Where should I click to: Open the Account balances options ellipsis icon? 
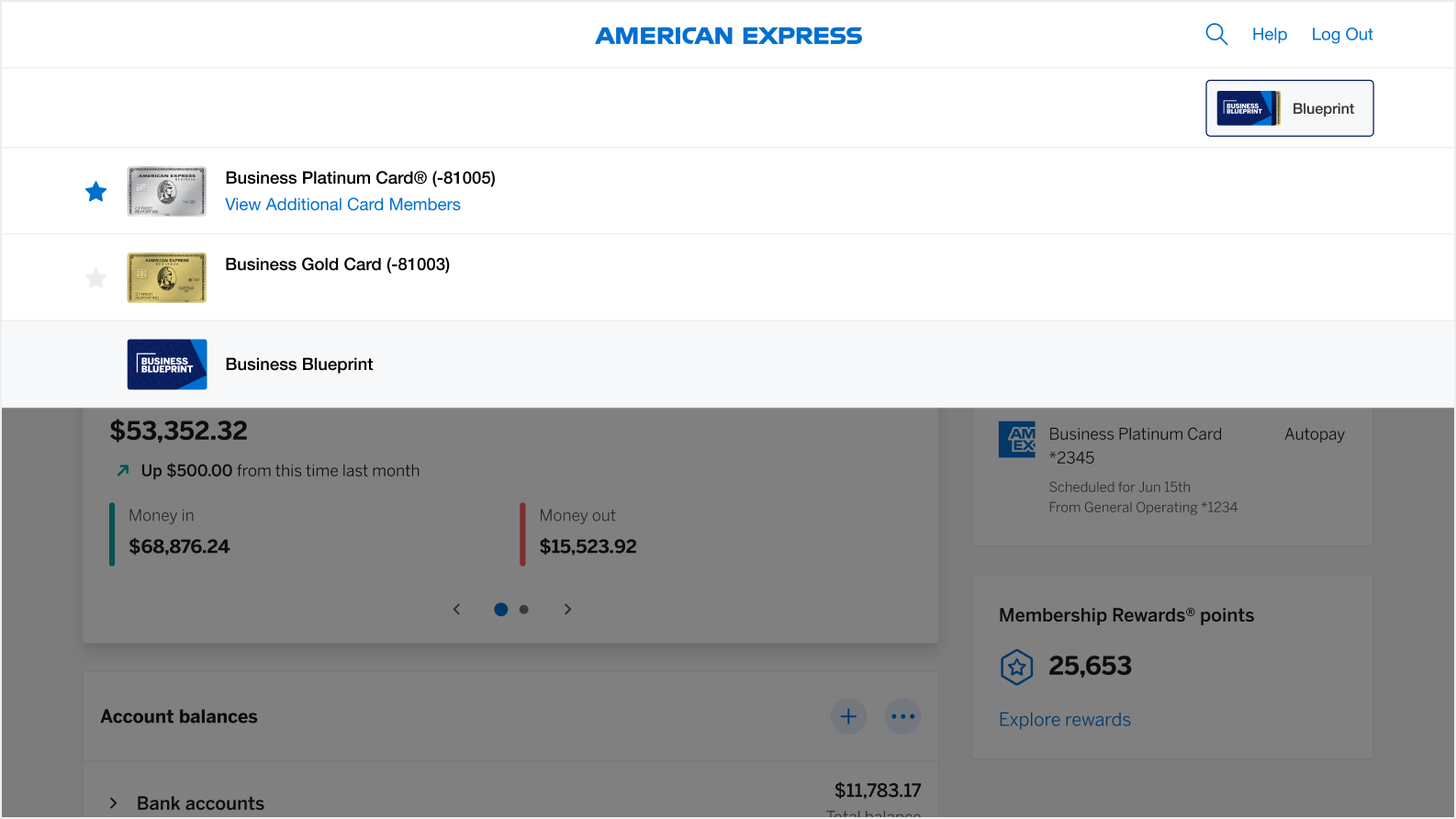(902, 716)
